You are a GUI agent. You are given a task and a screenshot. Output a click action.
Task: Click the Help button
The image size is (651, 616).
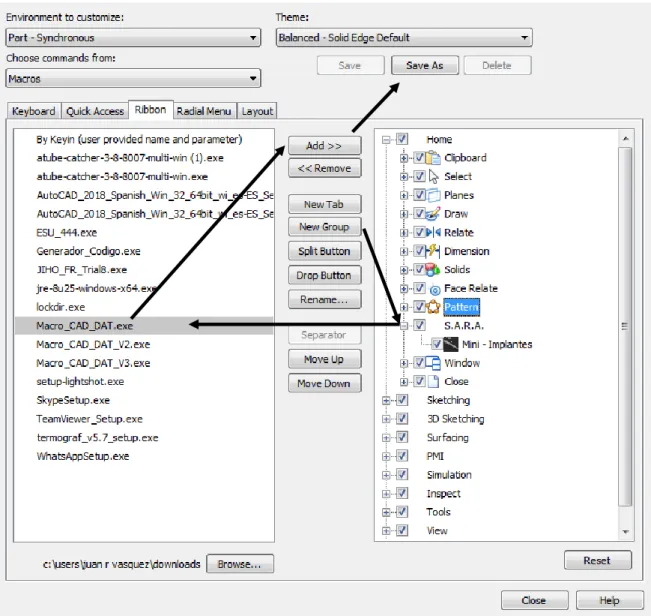[x=609, y=600]
